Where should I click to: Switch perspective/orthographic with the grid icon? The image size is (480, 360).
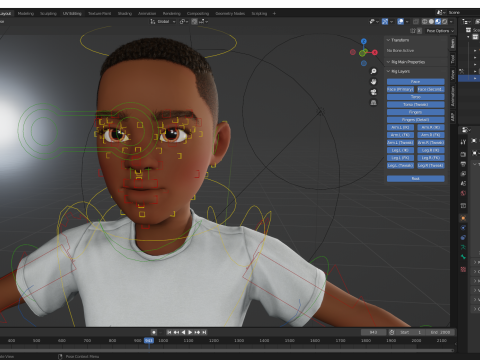tap(374, 103)
